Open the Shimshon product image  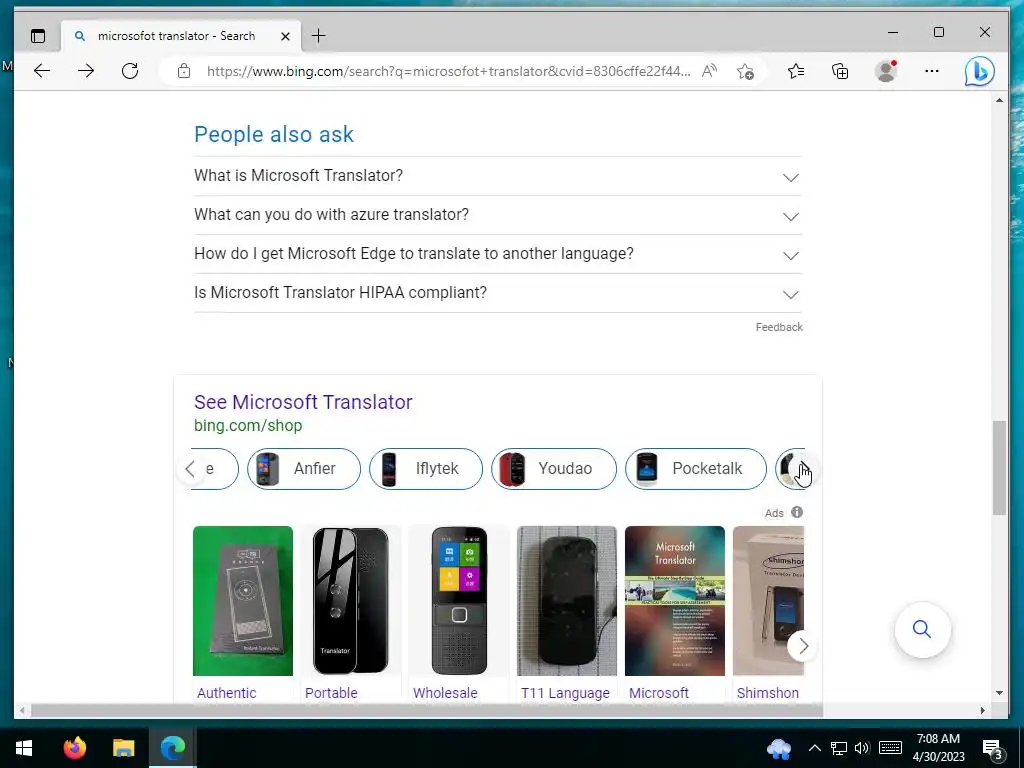[769, 601]
